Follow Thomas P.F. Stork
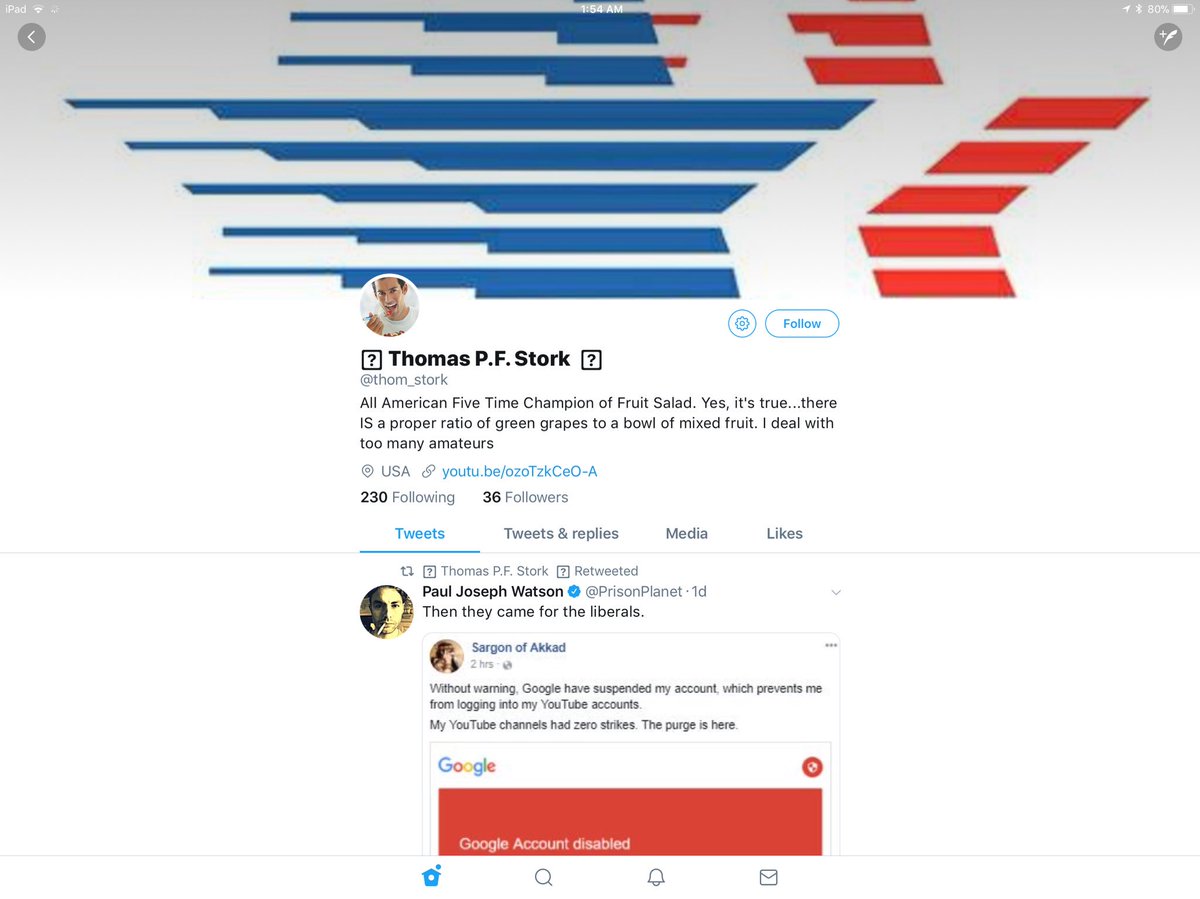 pos(802,324)
